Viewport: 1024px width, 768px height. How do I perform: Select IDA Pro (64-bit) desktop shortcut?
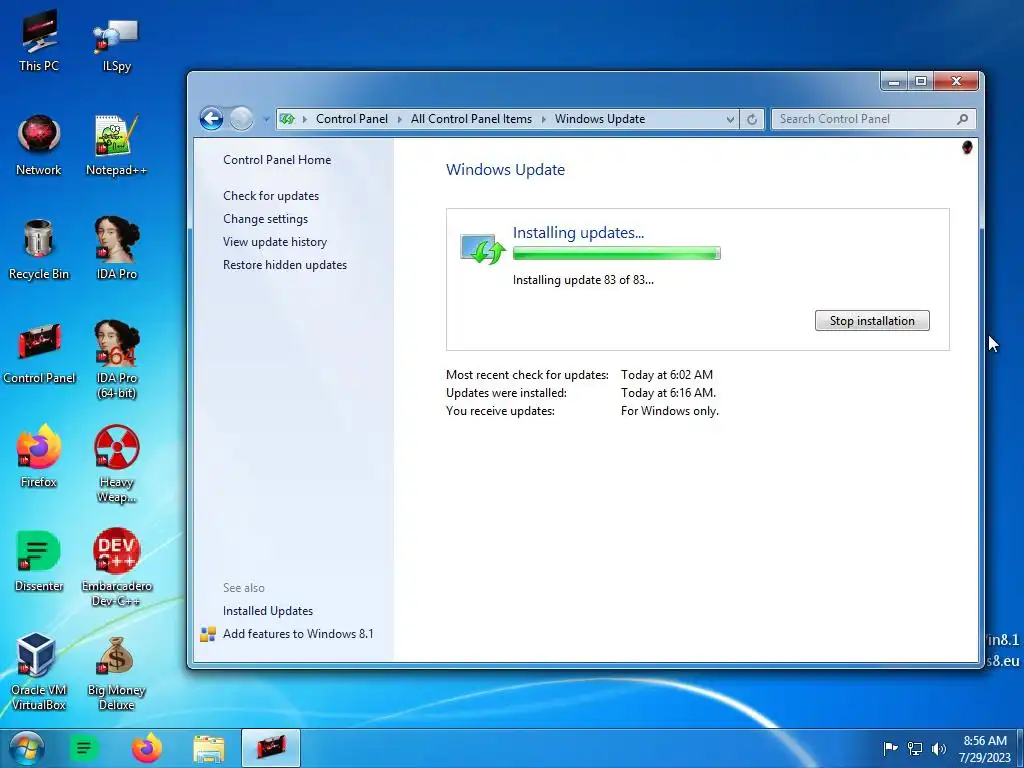coord(116,360)
